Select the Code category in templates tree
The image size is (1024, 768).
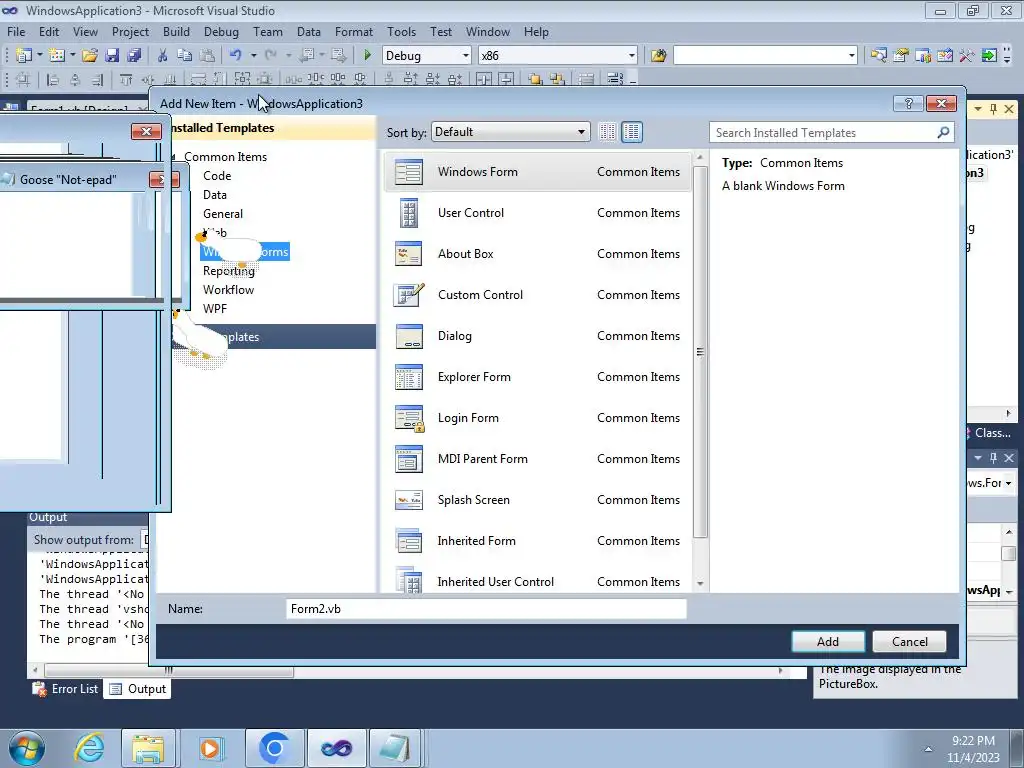point(217,176)
